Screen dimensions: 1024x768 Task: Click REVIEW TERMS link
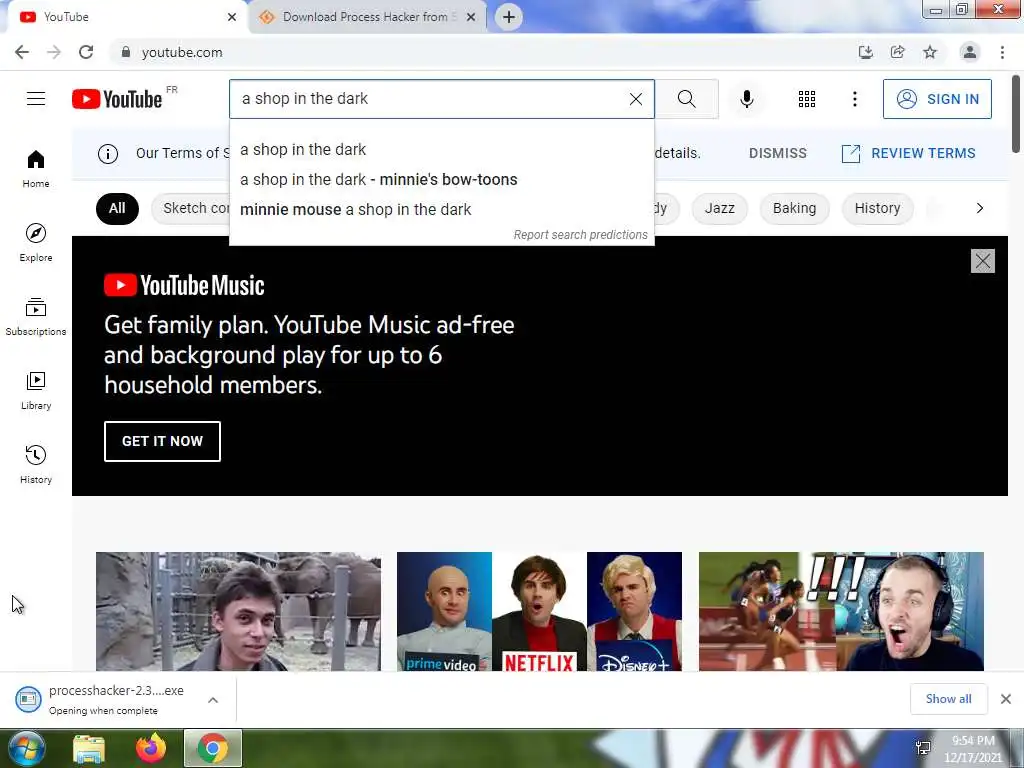[908, 153]
